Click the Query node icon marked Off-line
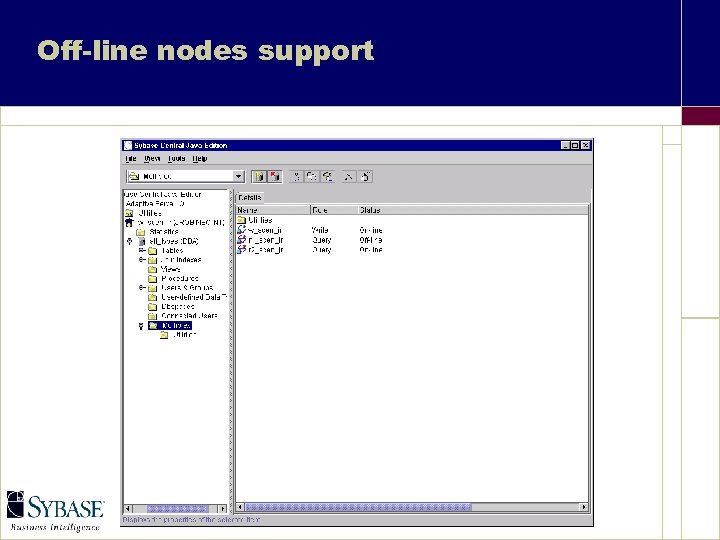The height and width of the screenshot is (540, 720). [x=242, y=240]
